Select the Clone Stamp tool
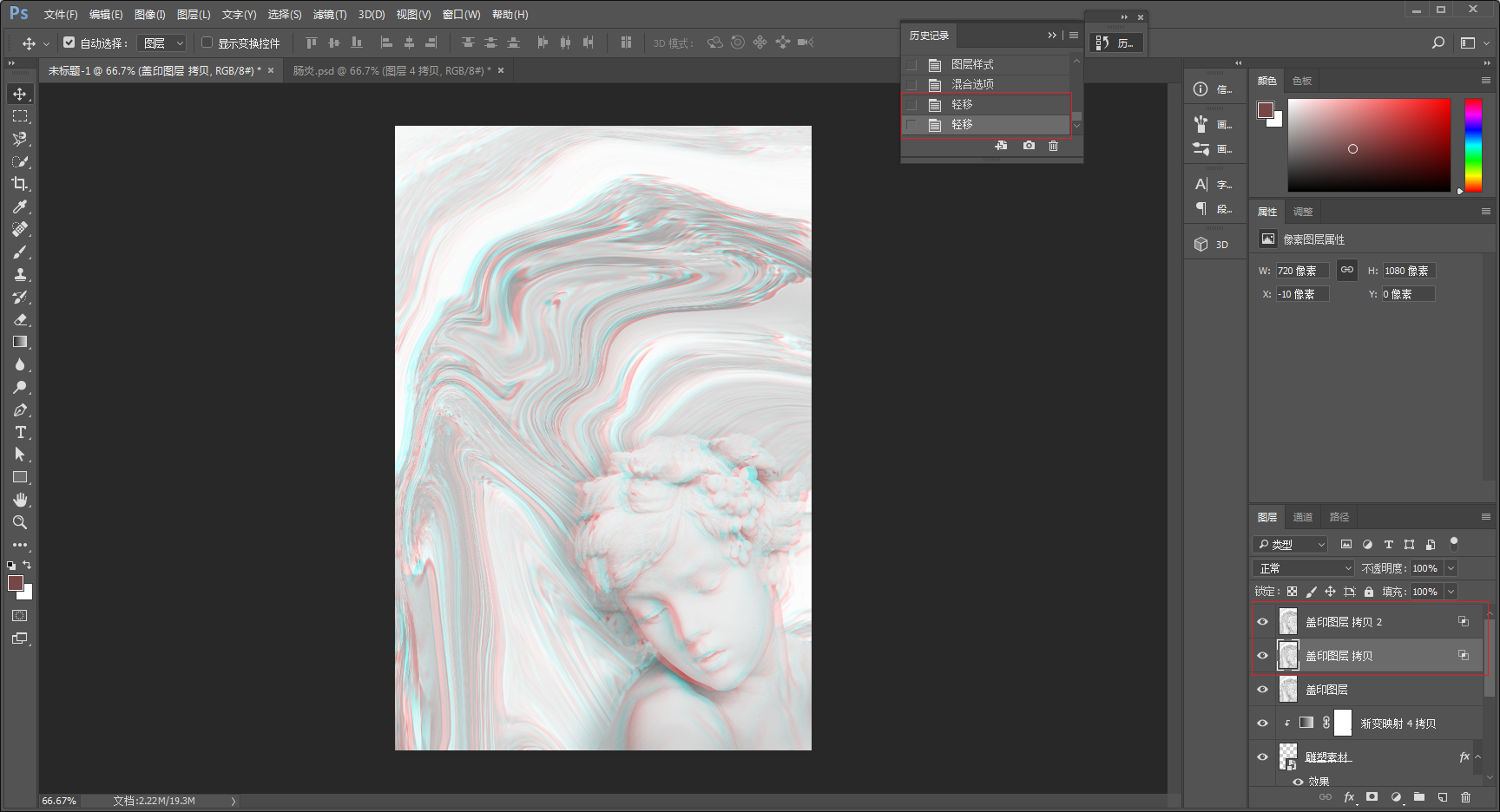 20,274
